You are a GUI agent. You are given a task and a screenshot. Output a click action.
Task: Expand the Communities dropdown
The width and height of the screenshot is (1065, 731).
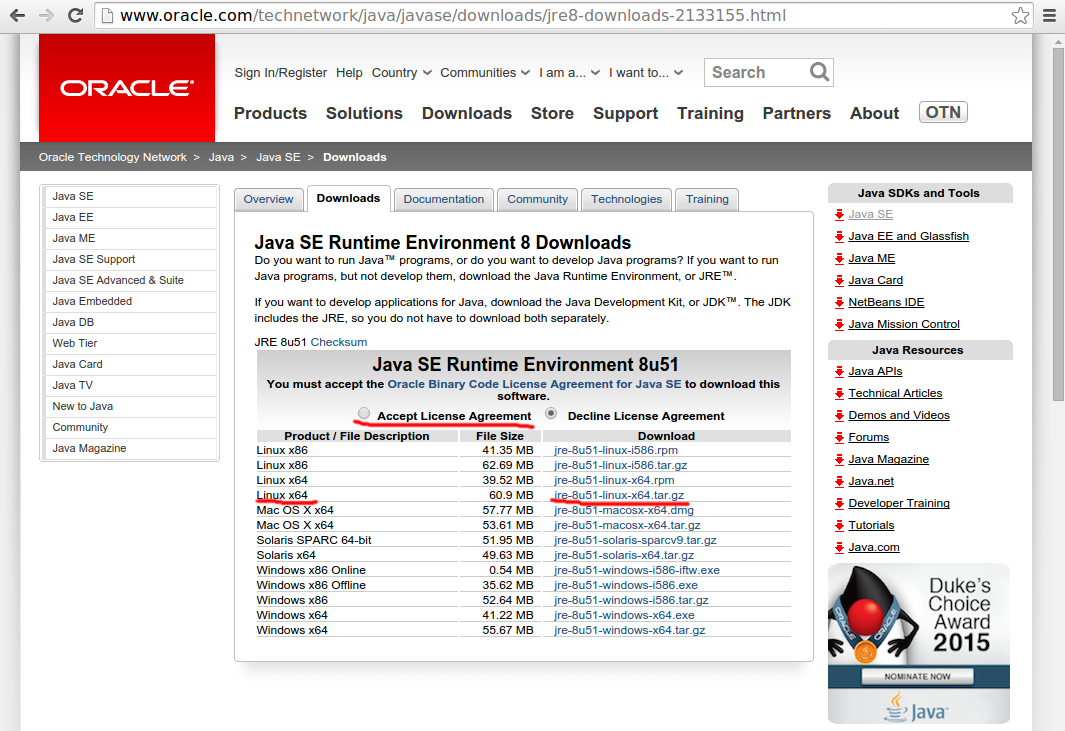click(x=485, y=73)
